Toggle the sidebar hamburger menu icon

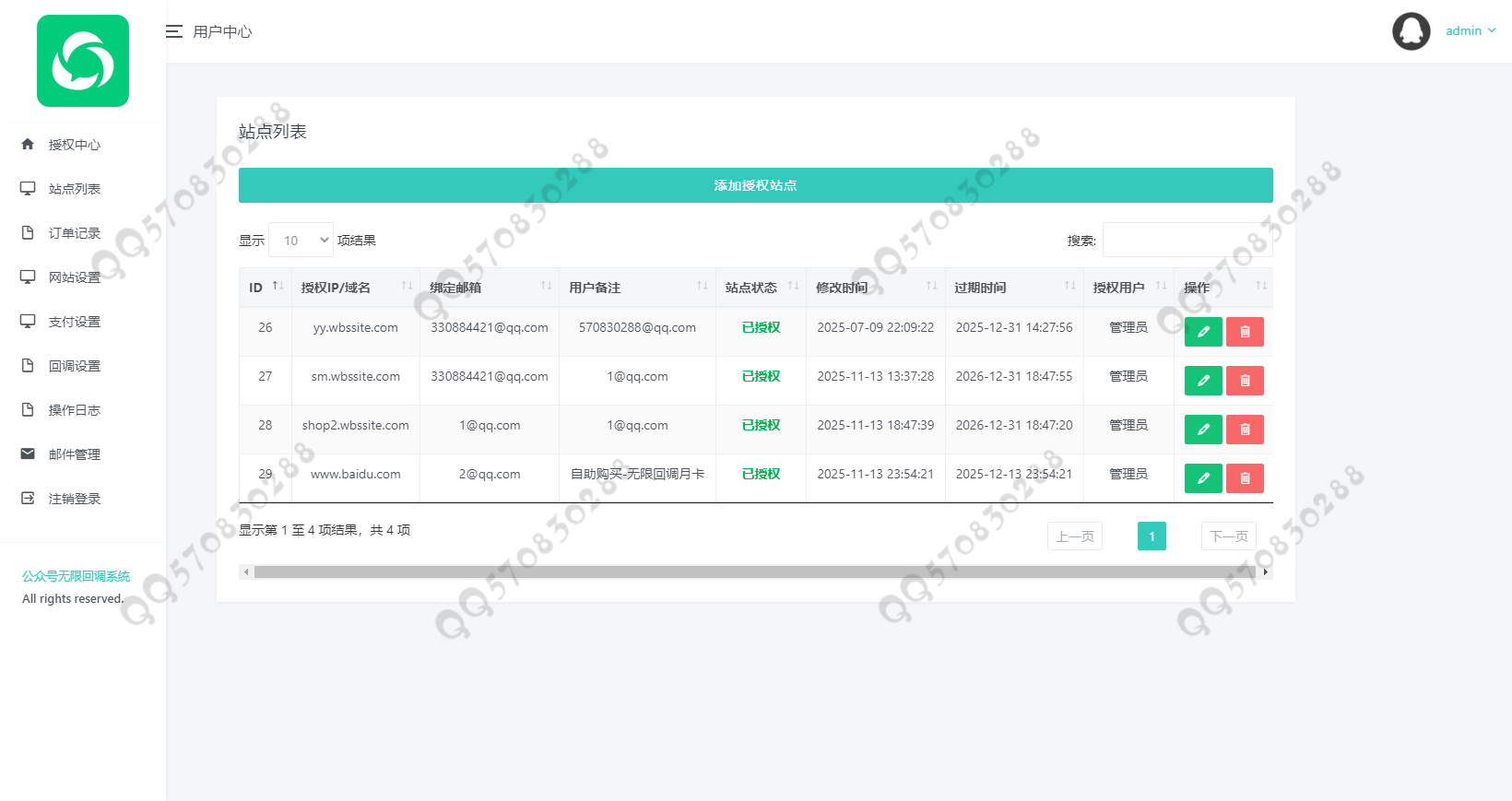(173, 31)
